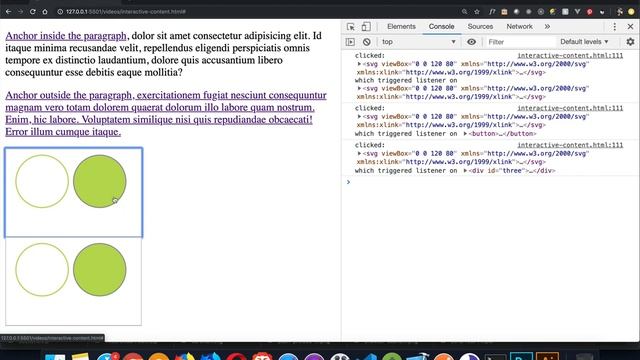The width and height of the screenshot is (640, 360).
Task: Open the 'top' JavaScript context dropdown
Action: [418, 42]
